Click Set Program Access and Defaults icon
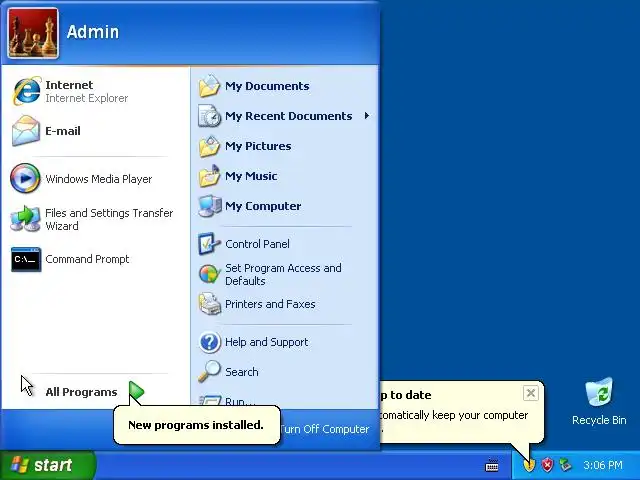This screenshot has width=640, height=480. 209,274
